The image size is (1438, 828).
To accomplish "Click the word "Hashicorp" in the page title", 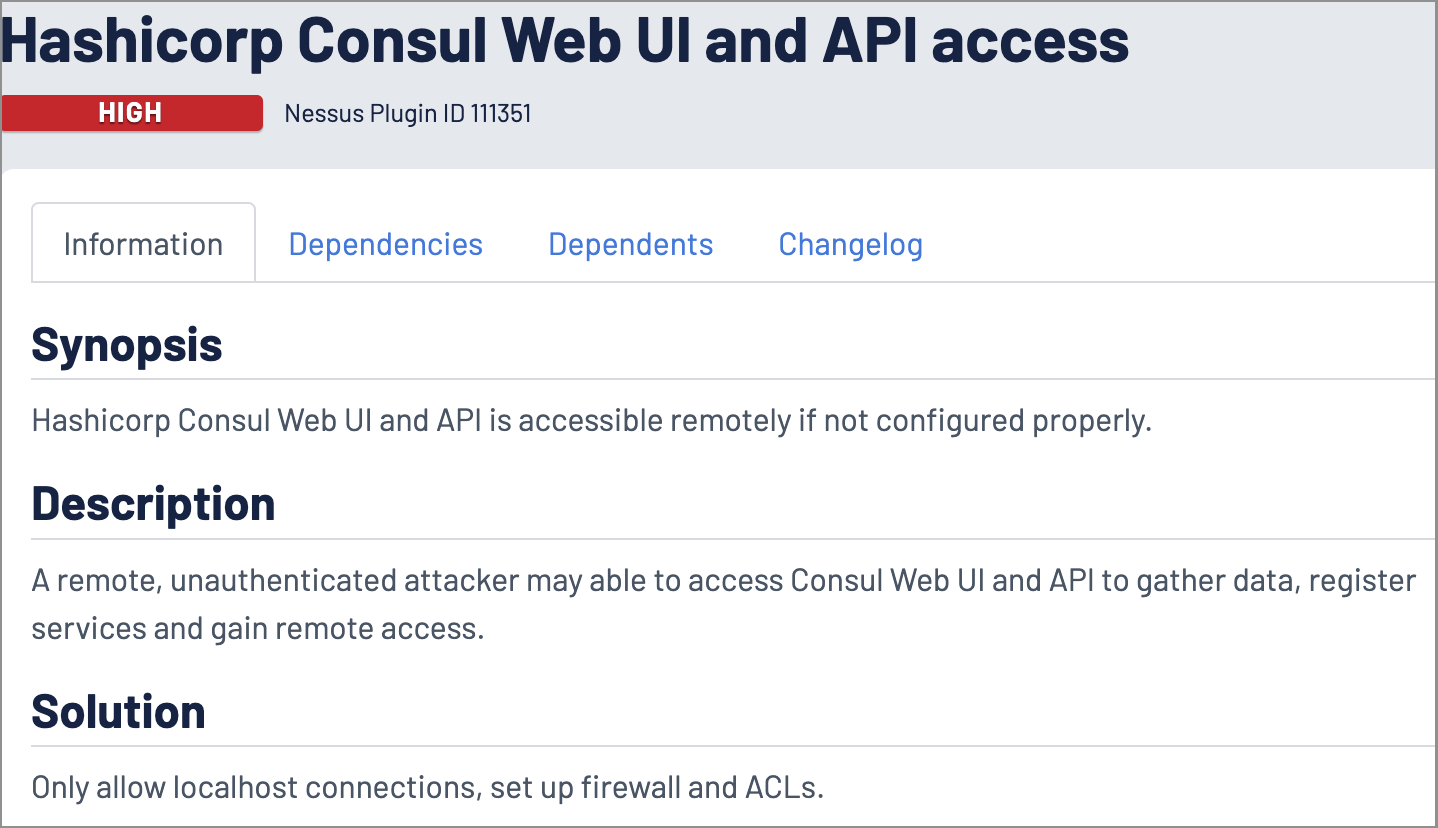I will [x=140, y=40].
